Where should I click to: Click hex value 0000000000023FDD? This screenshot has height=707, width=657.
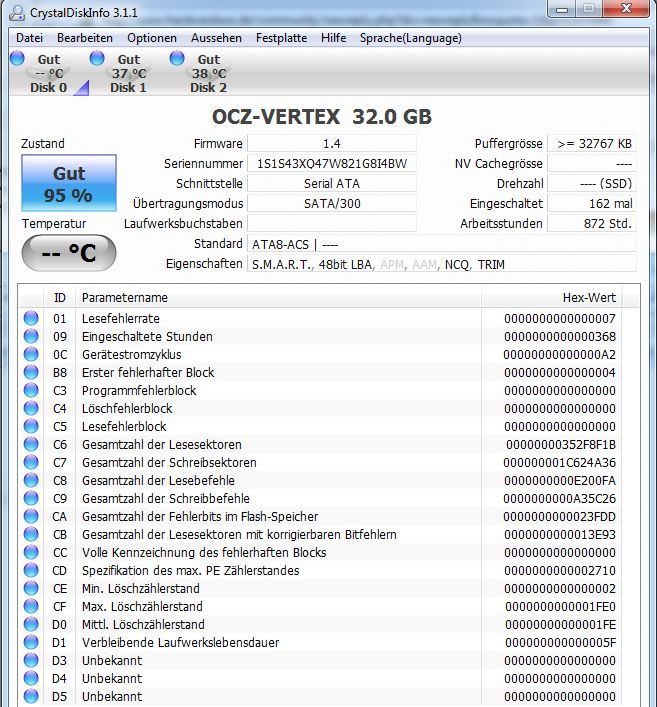click(560, 517)
